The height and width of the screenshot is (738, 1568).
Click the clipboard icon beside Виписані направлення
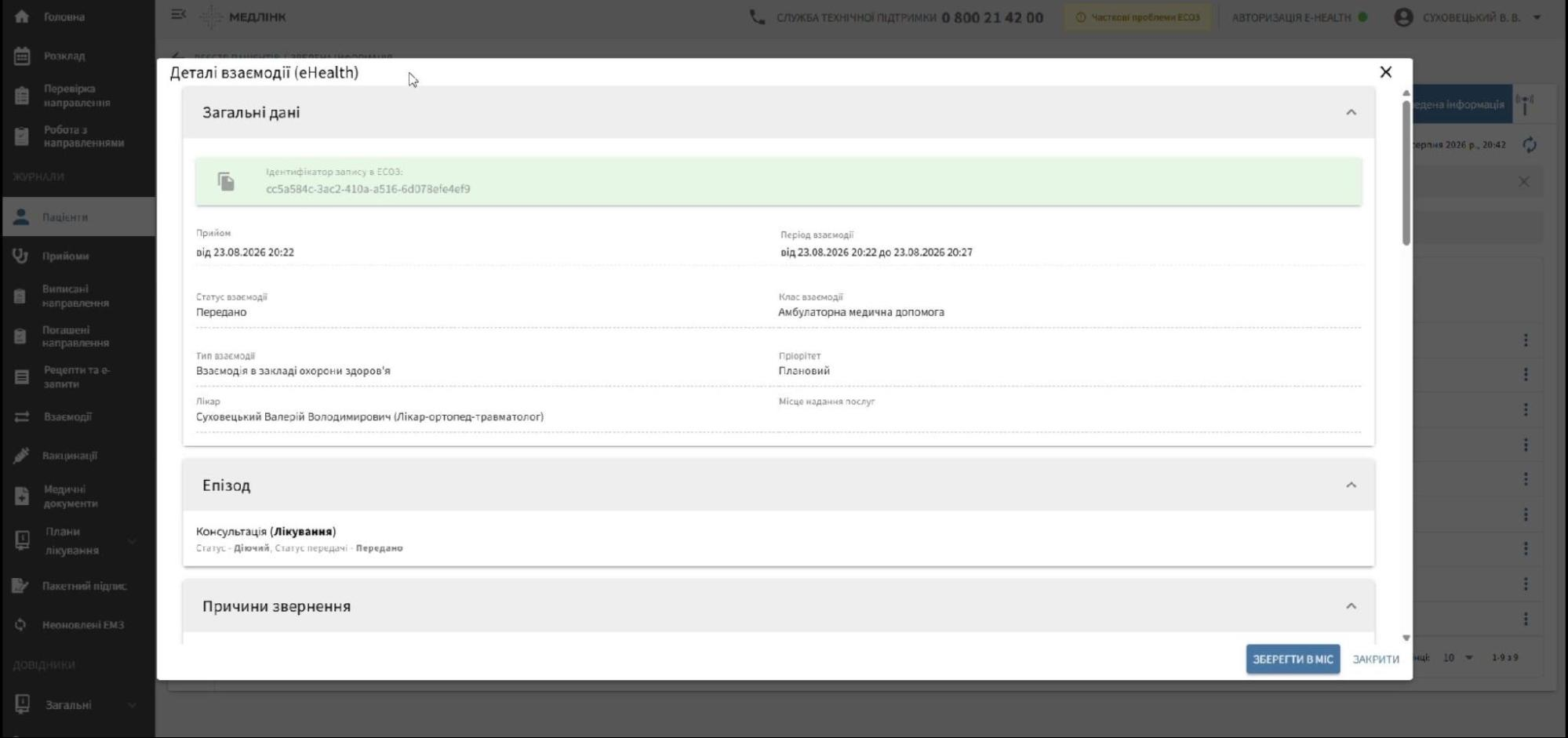click(x=20, y=296)
